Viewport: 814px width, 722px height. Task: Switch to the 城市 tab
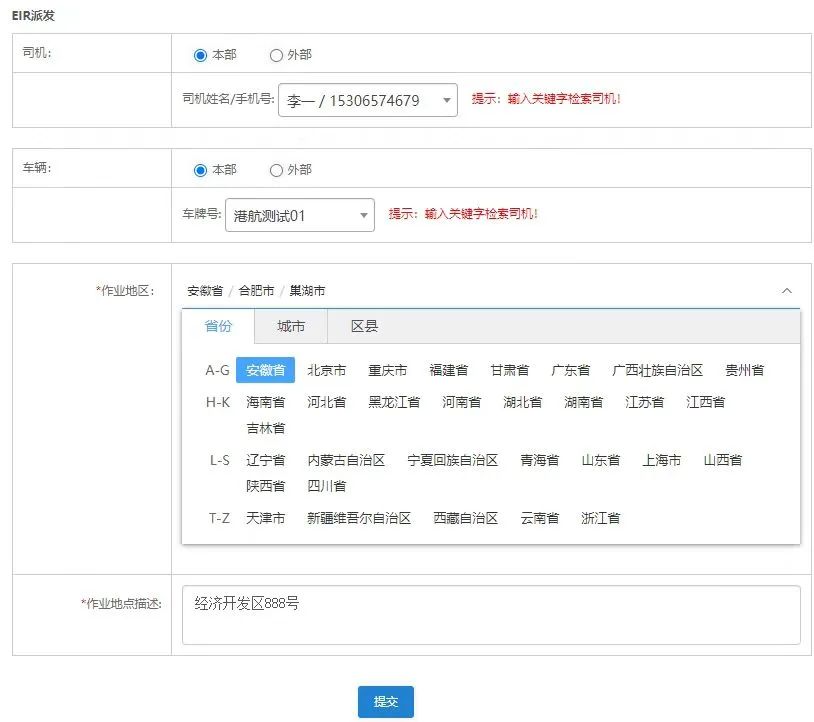290,325
